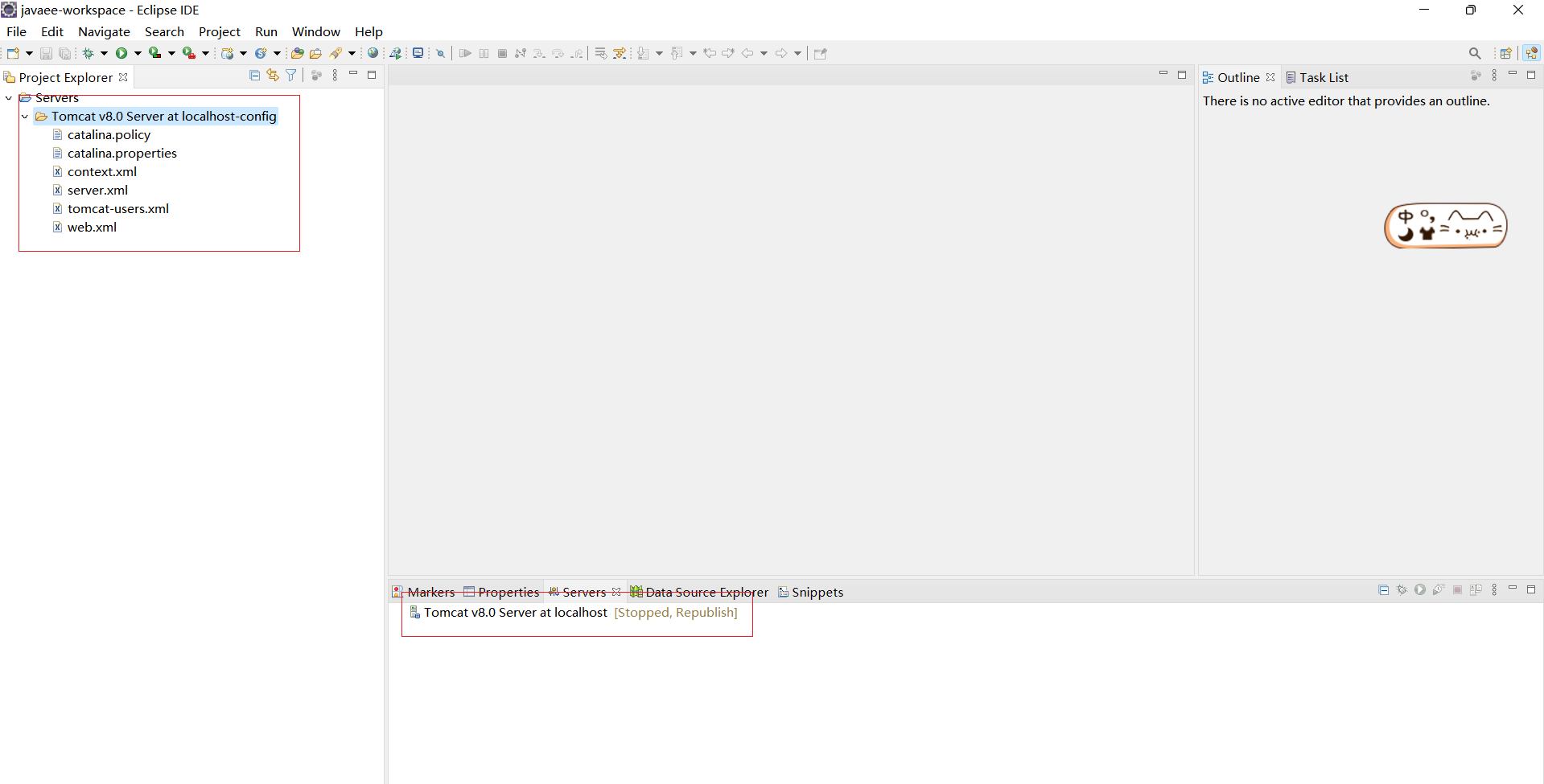Viewport: 1544px width, 784px height.
Task: Select the Java EE perspective icon
Action: [x=1531, y=53]
